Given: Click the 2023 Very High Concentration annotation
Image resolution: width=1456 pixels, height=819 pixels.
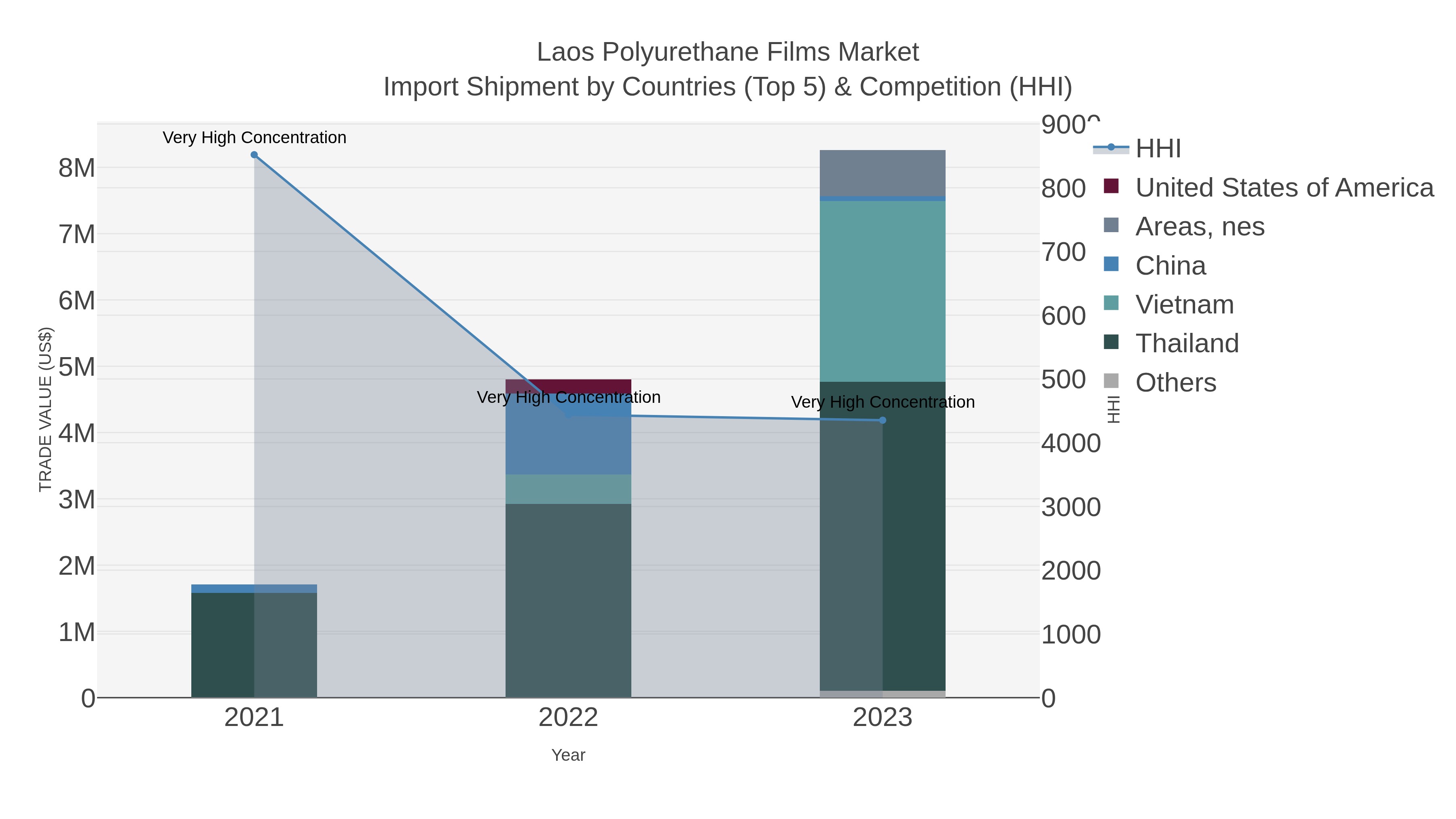Looking at the screenshot, I should [883, 402].
